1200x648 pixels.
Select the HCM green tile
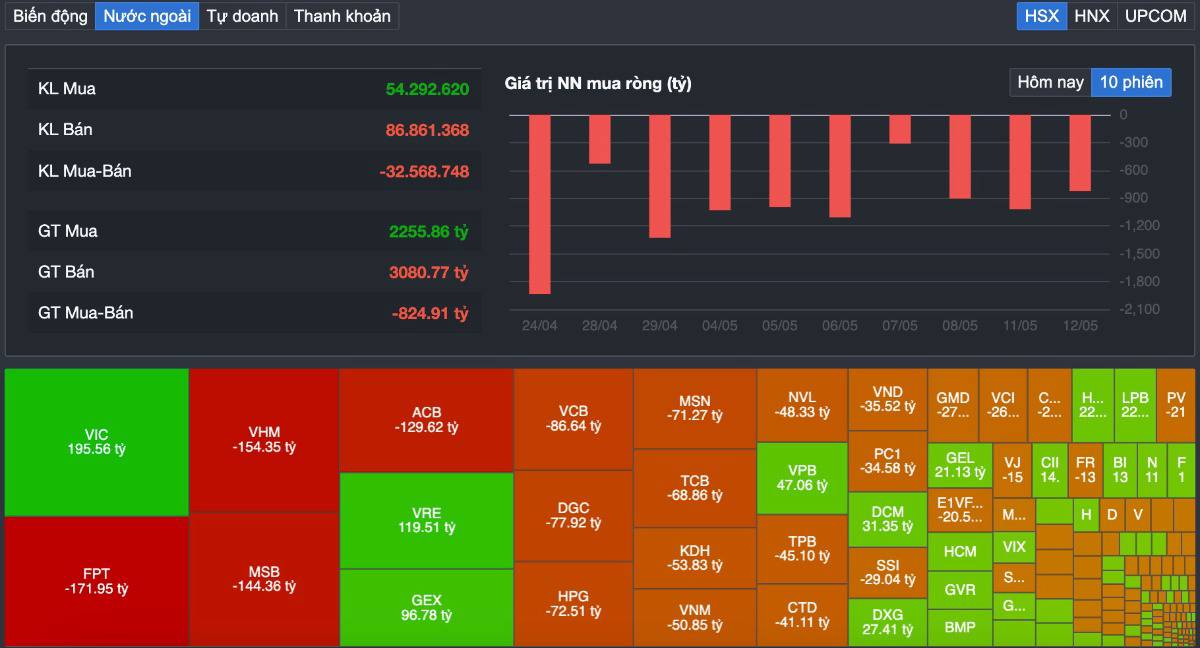click(960, 551)
